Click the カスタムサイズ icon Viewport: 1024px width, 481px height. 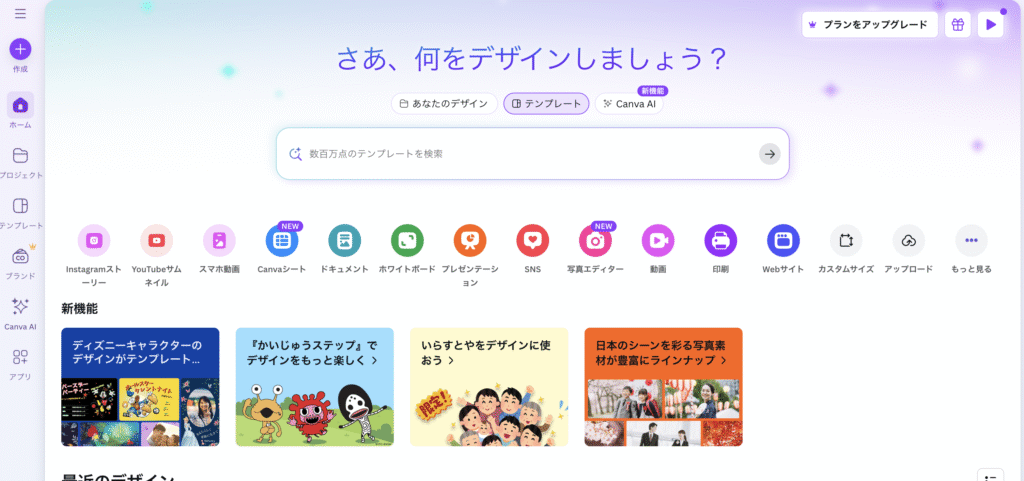click(846, 241)
